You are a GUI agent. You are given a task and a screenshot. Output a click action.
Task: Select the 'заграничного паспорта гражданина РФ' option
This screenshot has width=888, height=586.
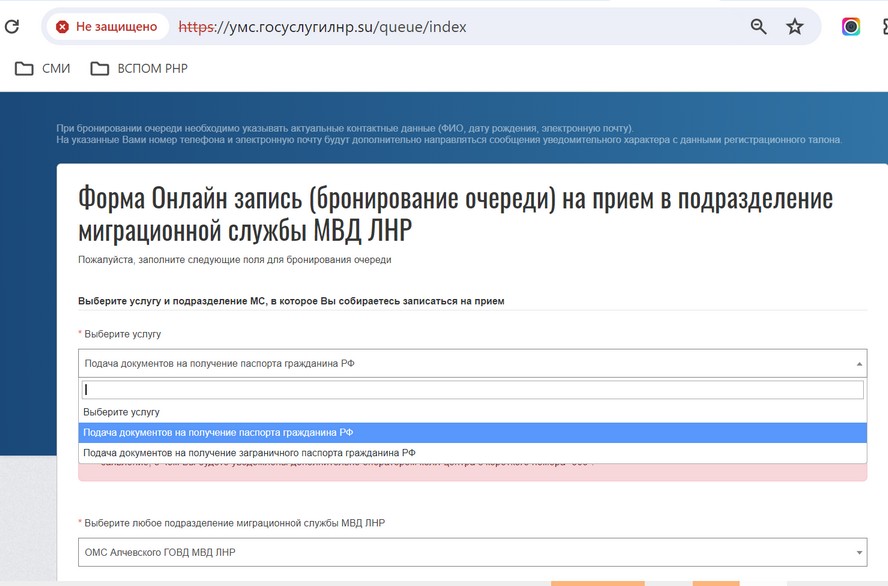pyautogui.click(x=472, y=453)
